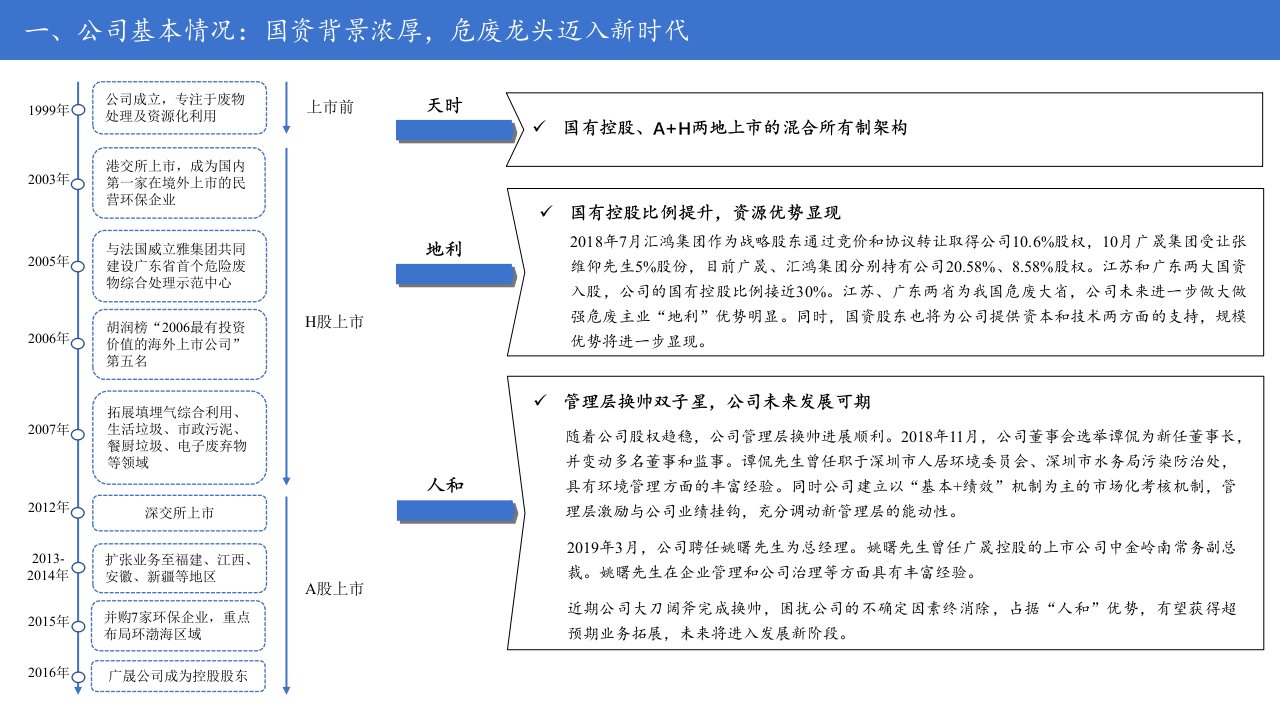Click the text 国有控股、A+H两地上市的混合所有制架构
The height and width of the screenshot is (720, 1280).
point(735,128)
